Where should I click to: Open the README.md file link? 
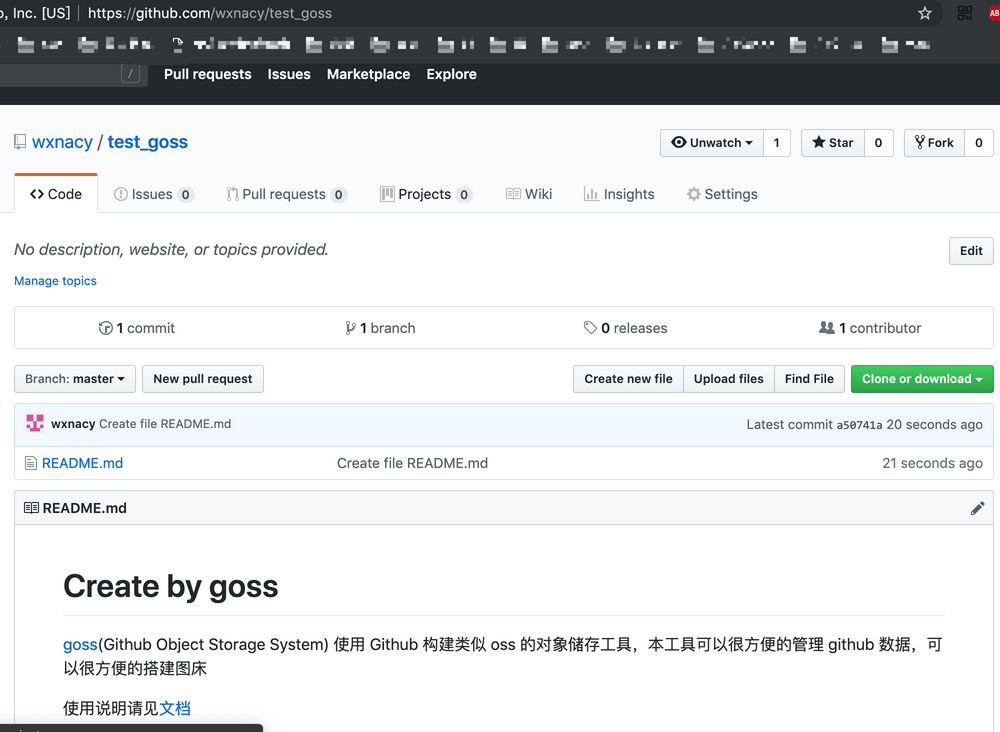[x=82, y=463]
